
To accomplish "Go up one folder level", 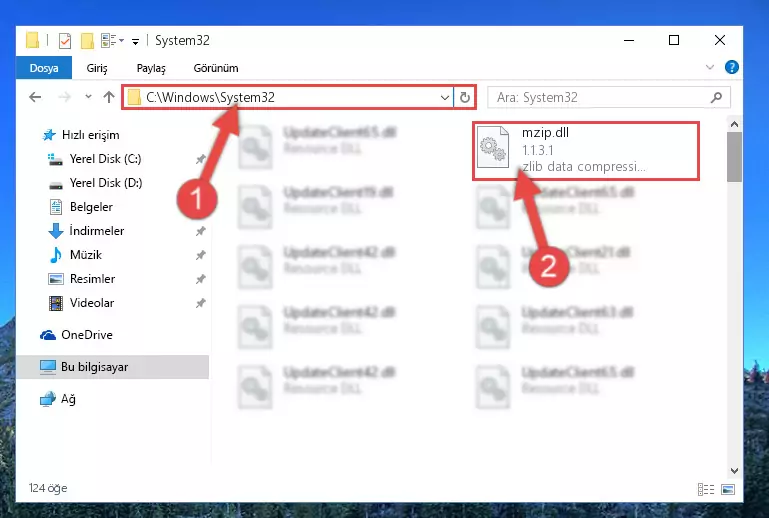I will coord(109,97).
